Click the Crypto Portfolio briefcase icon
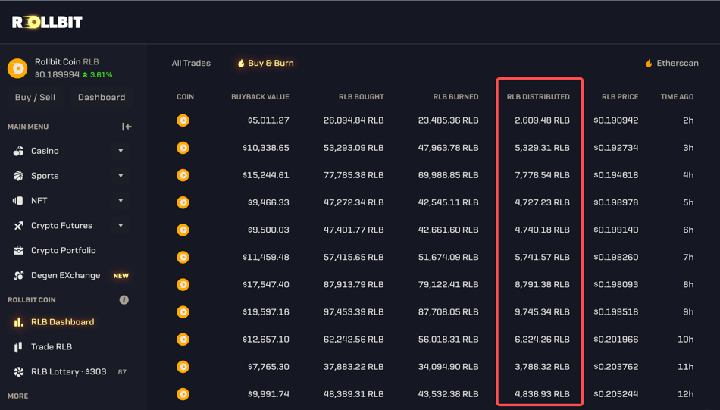720x410 pixels. pyautogui.click(x=18, y=250)
